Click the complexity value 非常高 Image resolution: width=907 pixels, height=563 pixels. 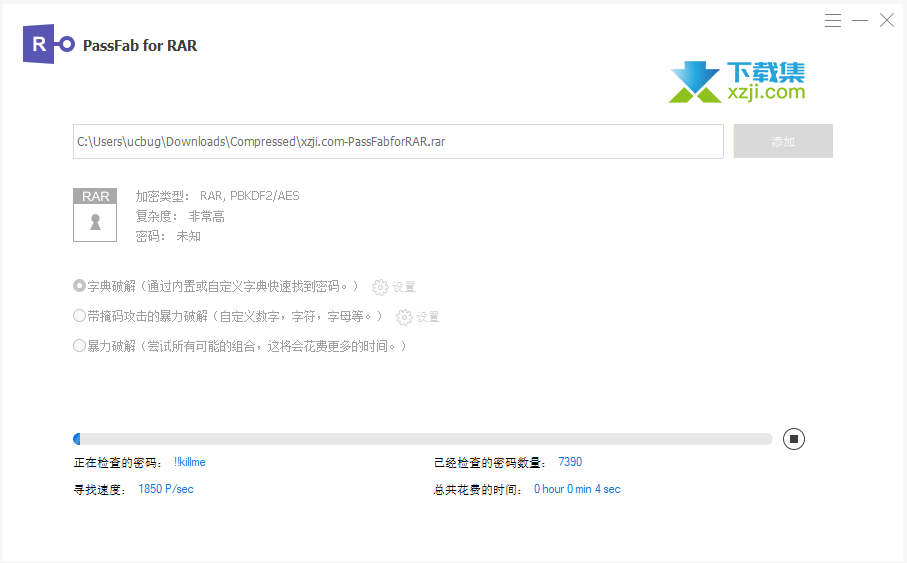(207, 216)
